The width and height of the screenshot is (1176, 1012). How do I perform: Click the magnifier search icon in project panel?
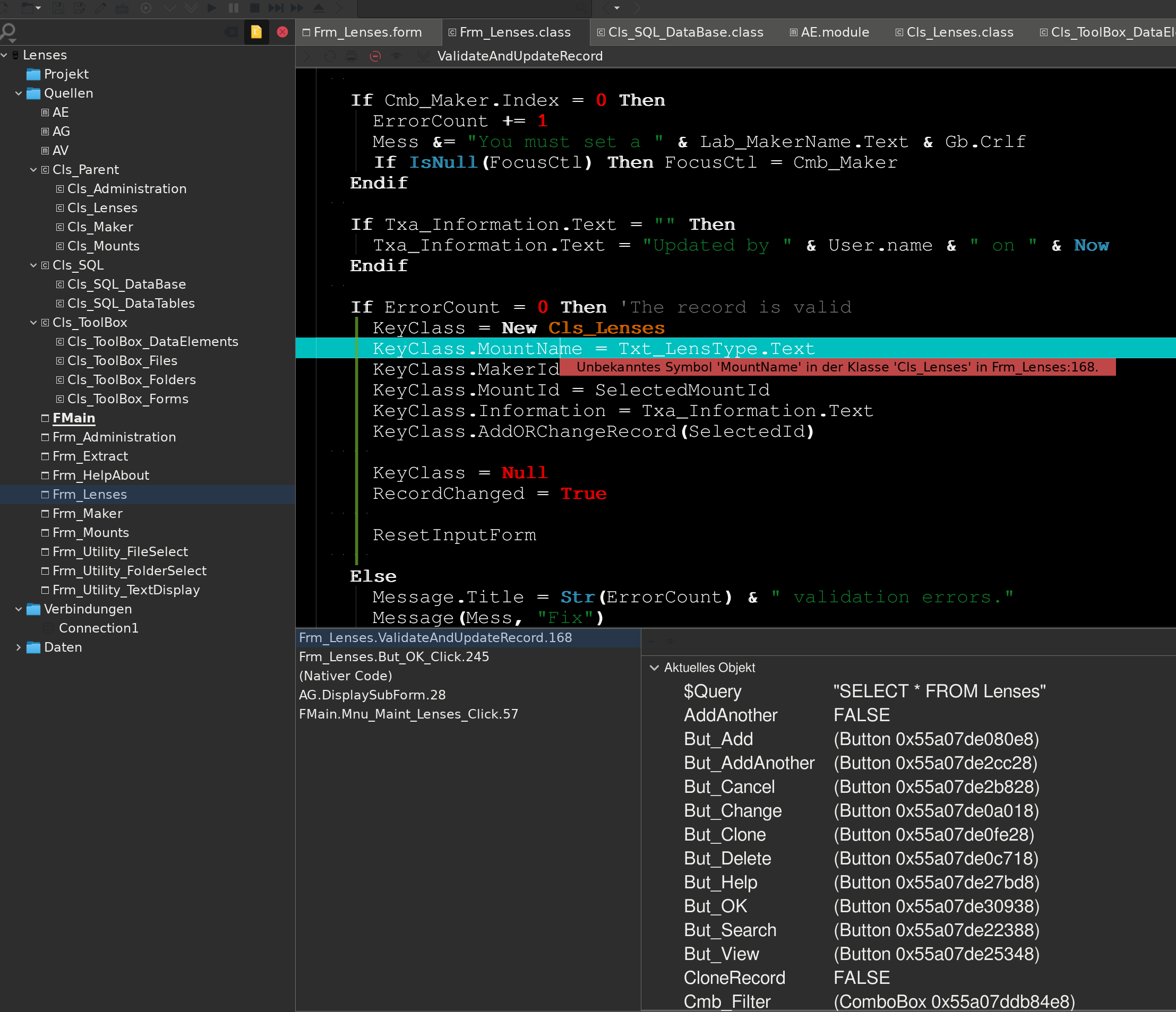(x=8, y=32)
